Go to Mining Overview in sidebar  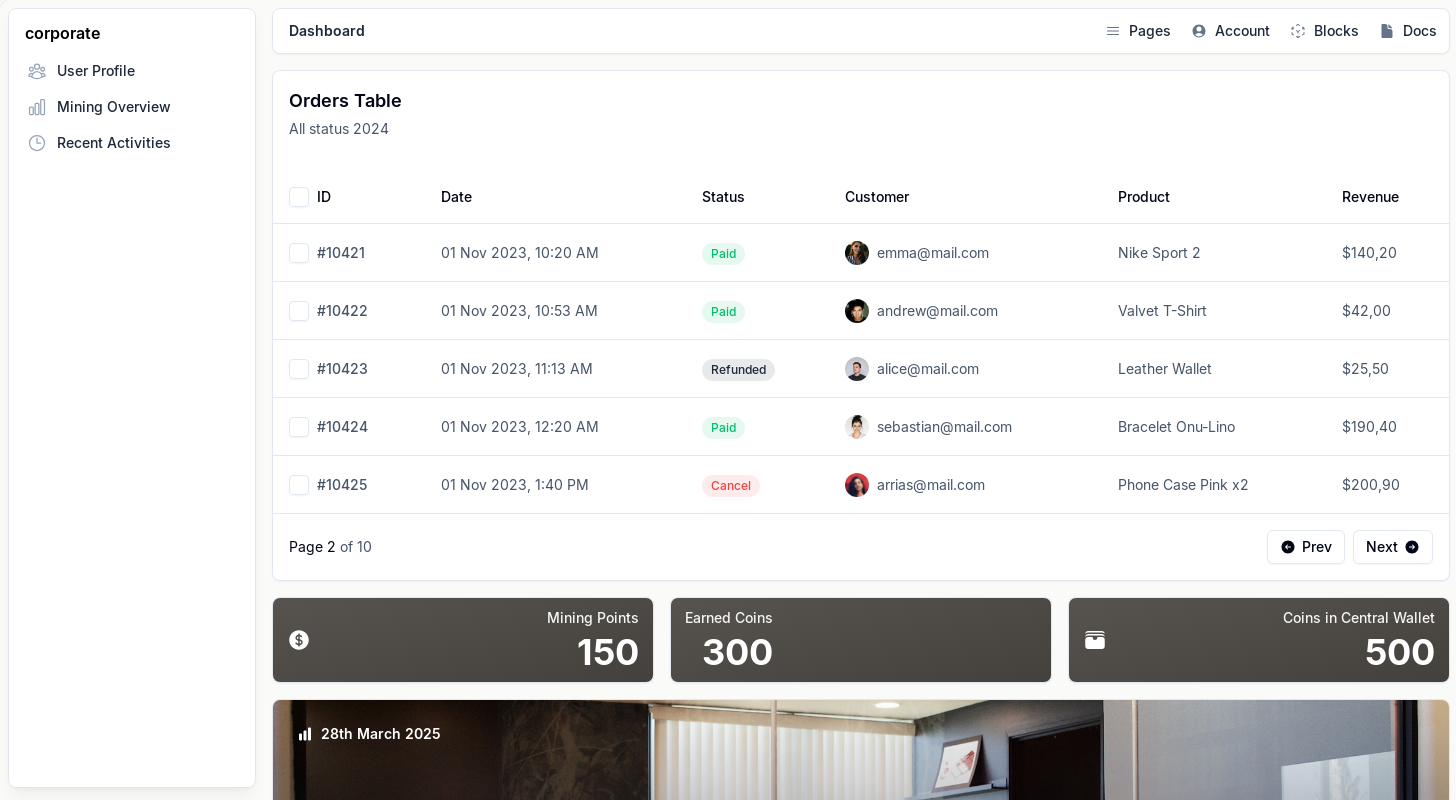click(113, 107)
